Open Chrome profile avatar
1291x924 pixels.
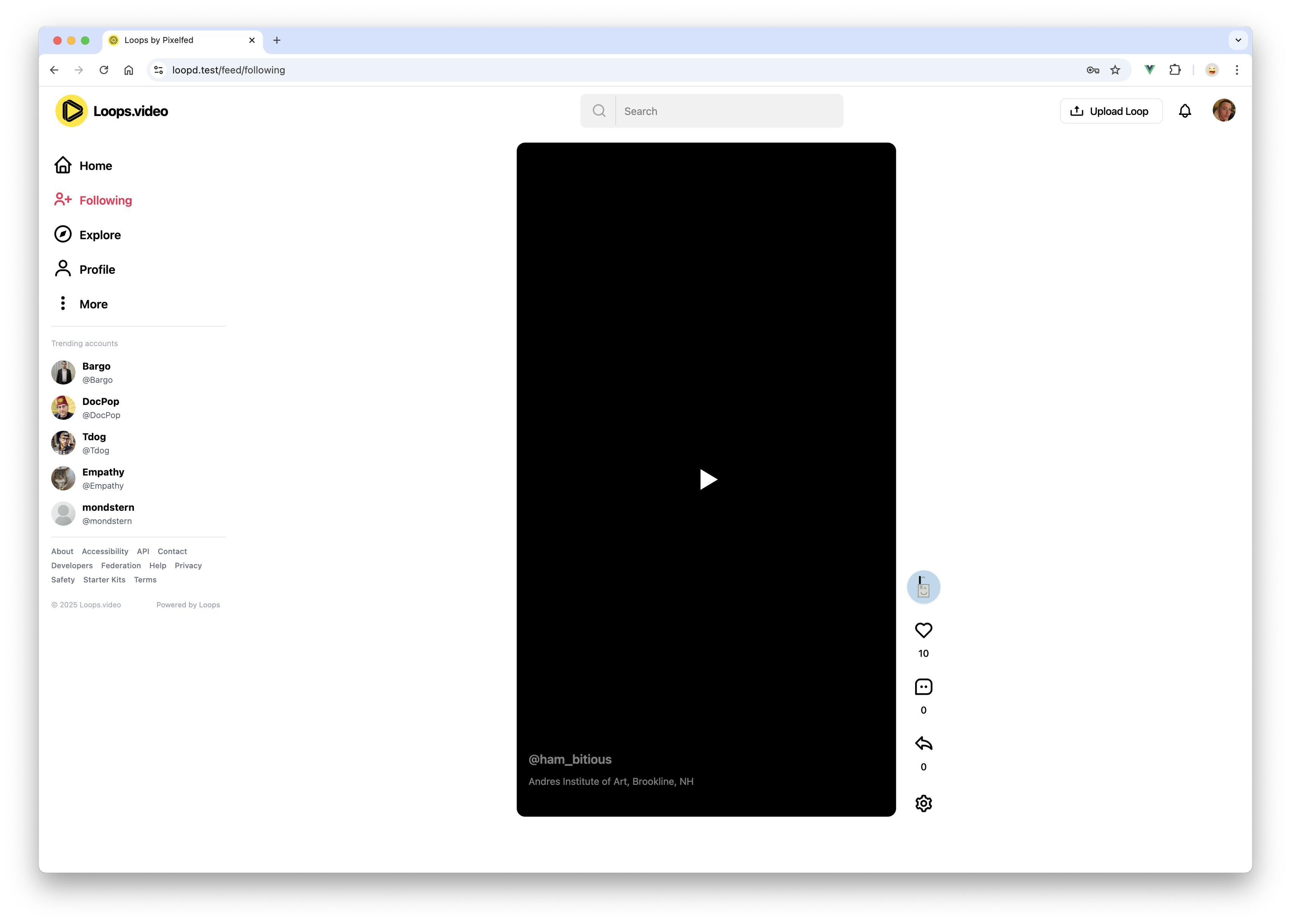point(1211,70)
